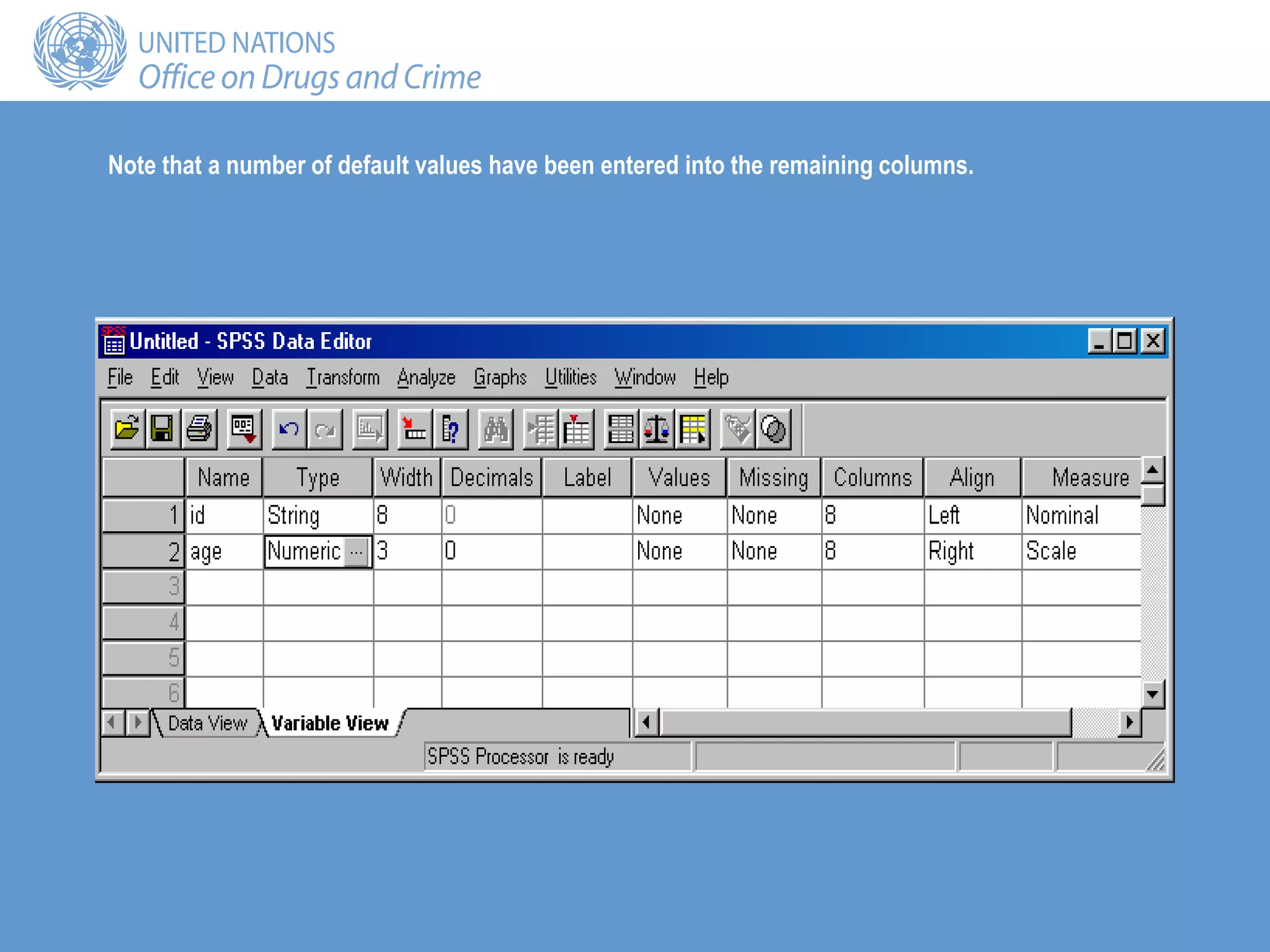Image resolution: width=1270 pixels, height=952 pixels.
Task: Click the Values column header
Action: pyautogui.click(x=680, y=478)
